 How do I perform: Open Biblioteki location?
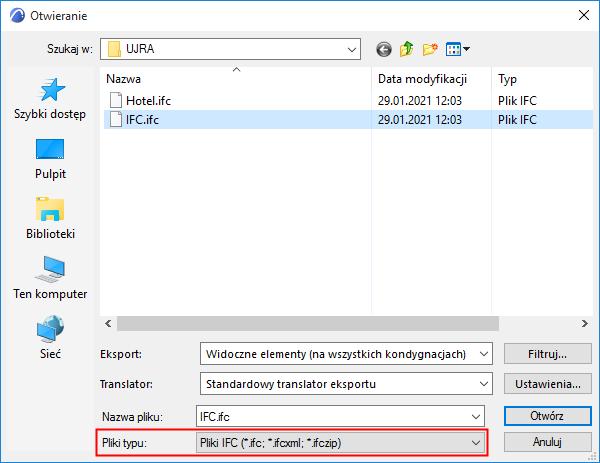click(50, 218)
